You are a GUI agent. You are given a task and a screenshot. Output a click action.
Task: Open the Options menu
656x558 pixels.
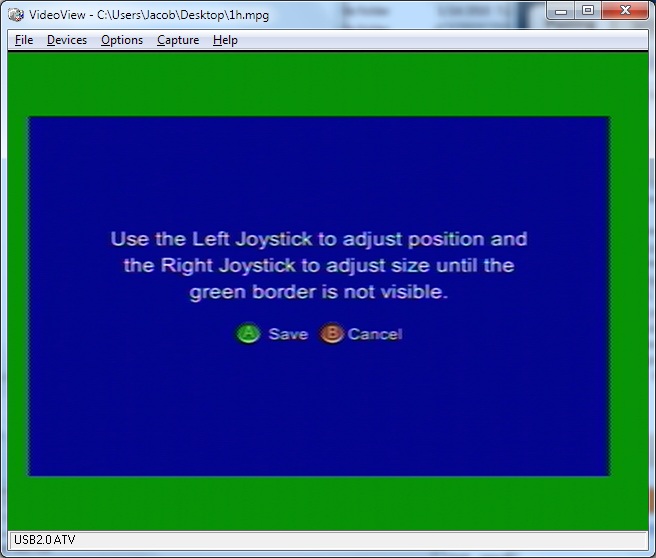pos(122,40)
